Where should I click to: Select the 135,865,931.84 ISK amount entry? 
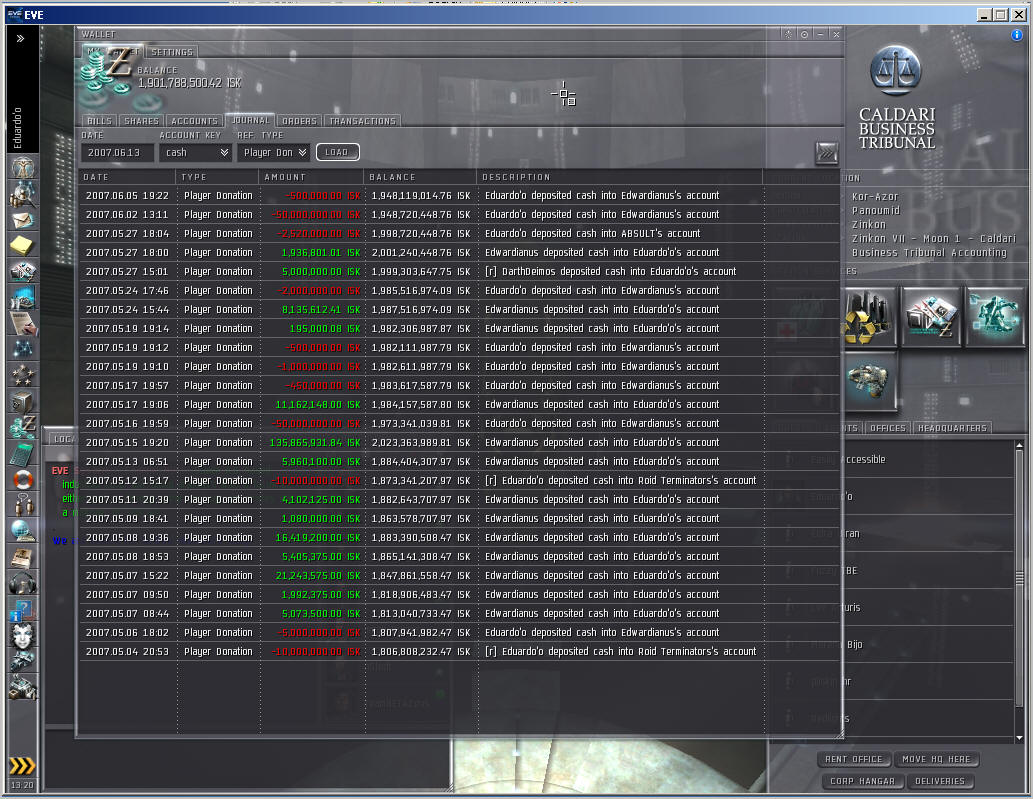[x=459, y=443]
